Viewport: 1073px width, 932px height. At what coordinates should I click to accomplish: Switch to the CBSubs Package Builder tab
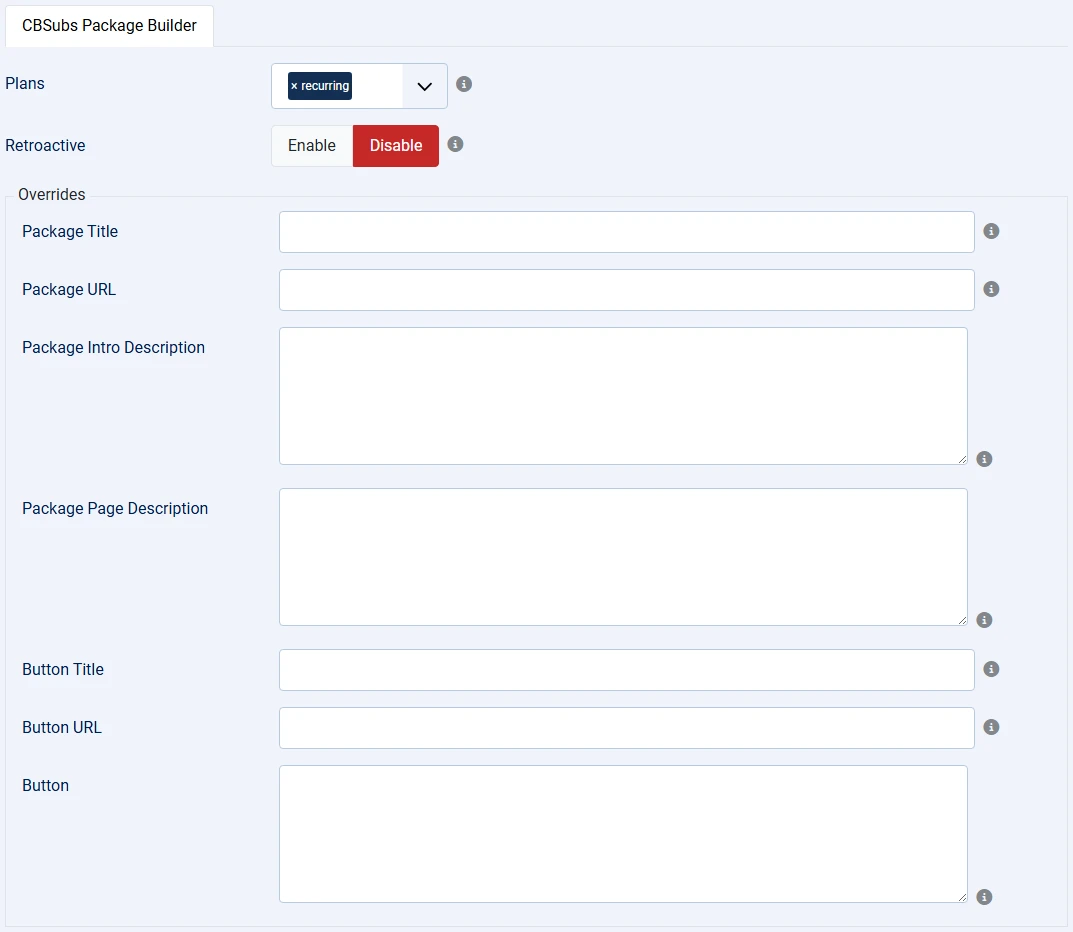point(108,25)
